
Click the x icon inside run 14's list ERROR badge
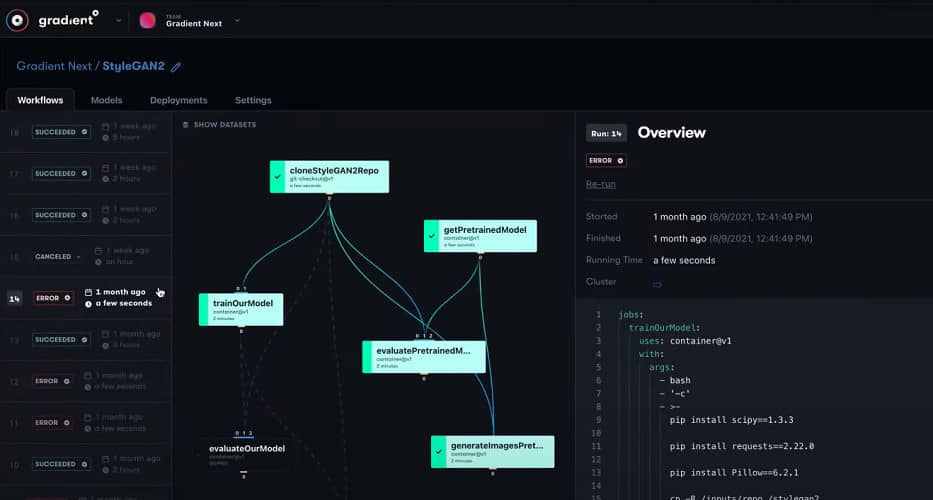coord(67,298)
